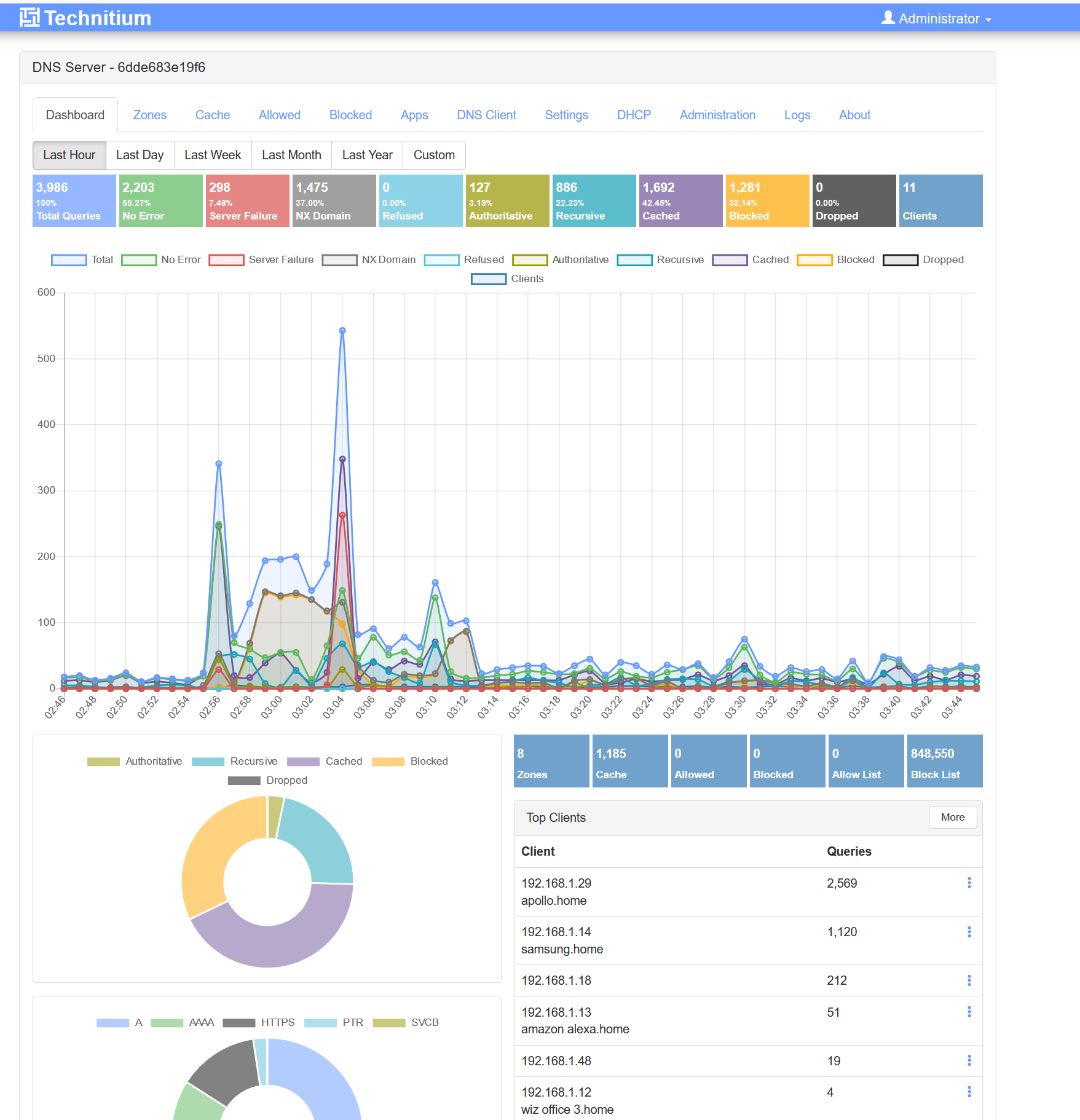
Task: Click the Server Failure stat tile
Action: [x=248, y=201]
